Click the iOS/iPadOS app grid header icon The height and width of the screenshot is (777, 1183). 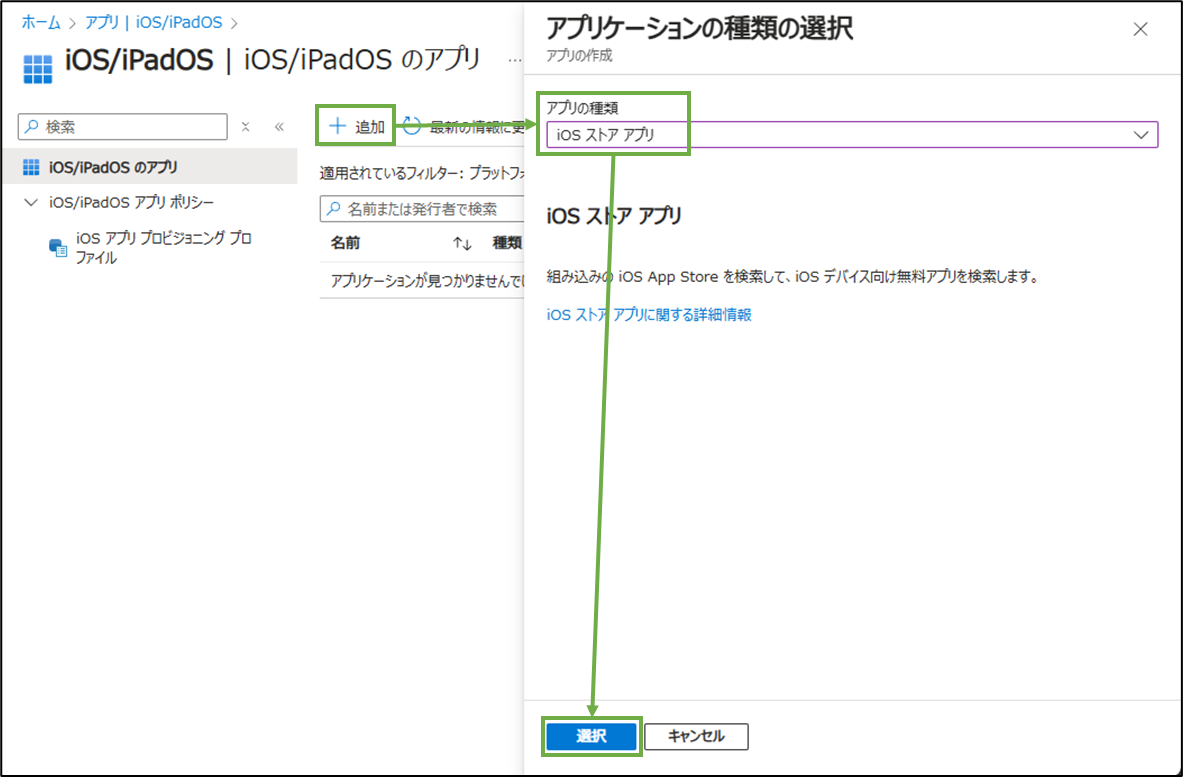click(38, 69)
